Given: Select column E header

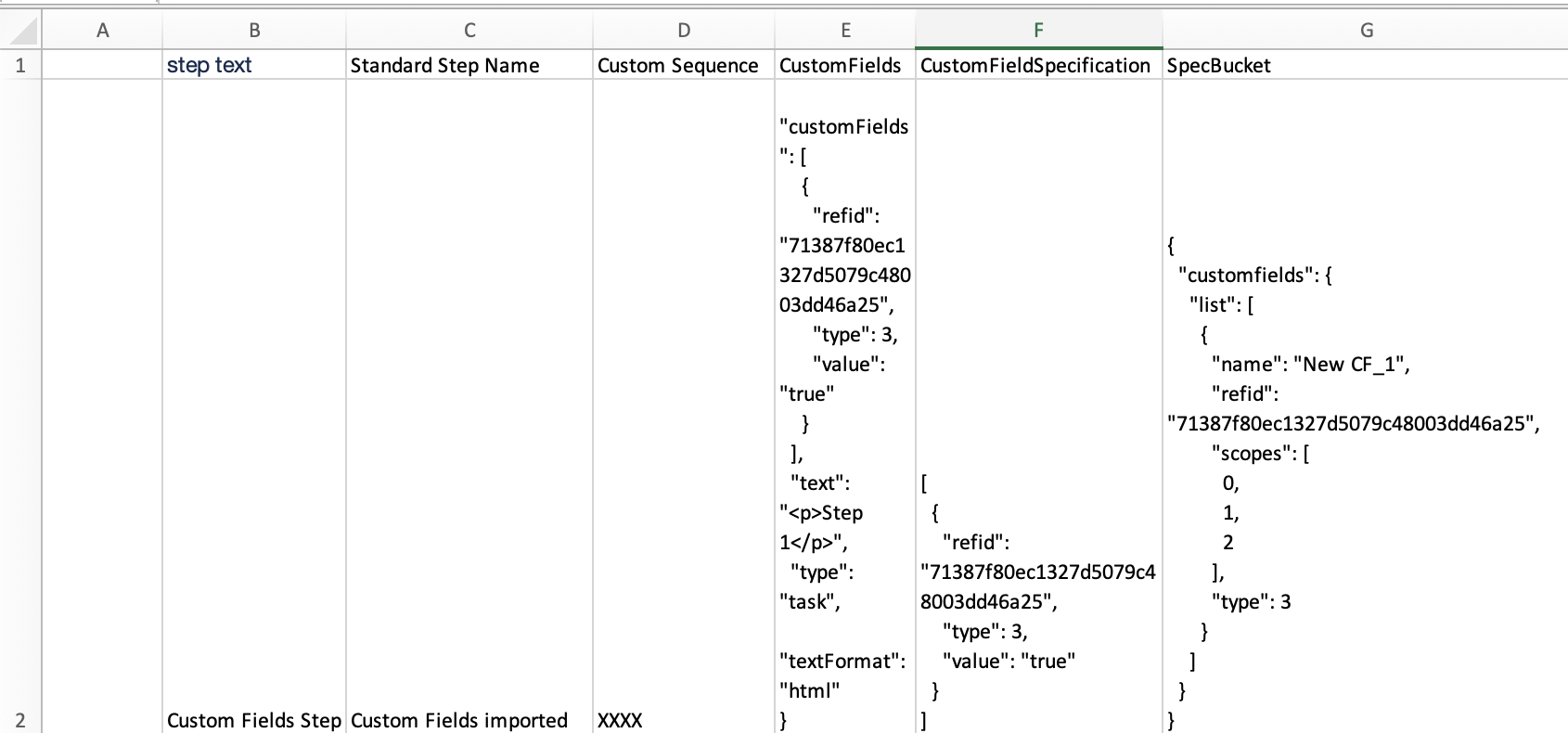Looking at the screenshot, I should (845, 31).
